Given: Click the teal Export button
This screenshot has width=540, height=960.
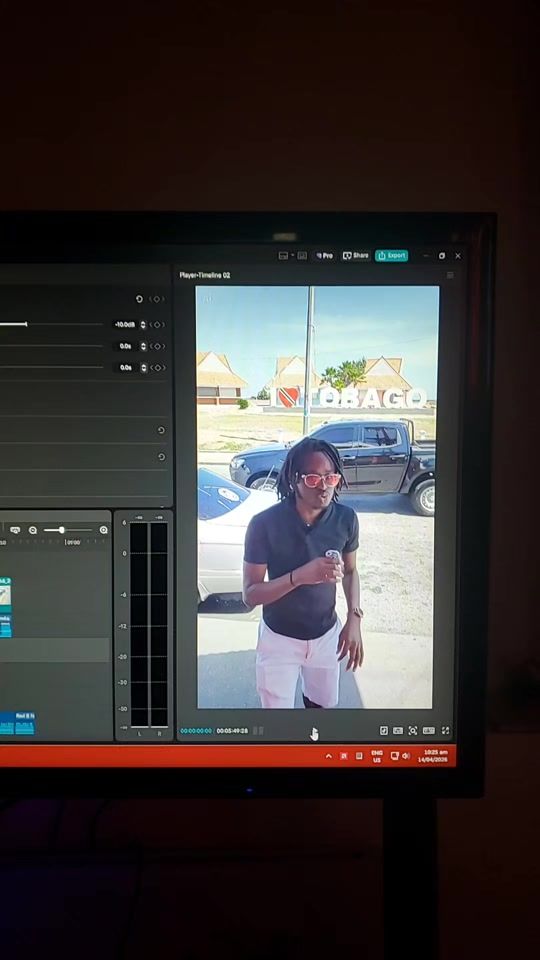Looking at the screenshot, I should pos(391,255).
